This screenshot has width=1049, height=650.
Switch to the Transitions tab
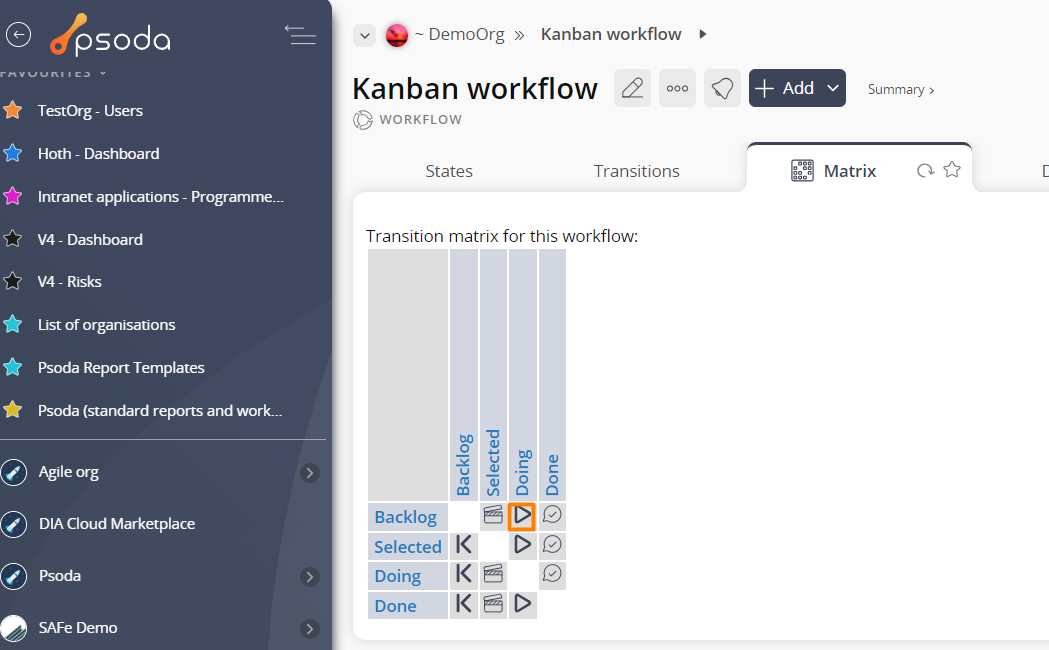(x=636, y=171)
